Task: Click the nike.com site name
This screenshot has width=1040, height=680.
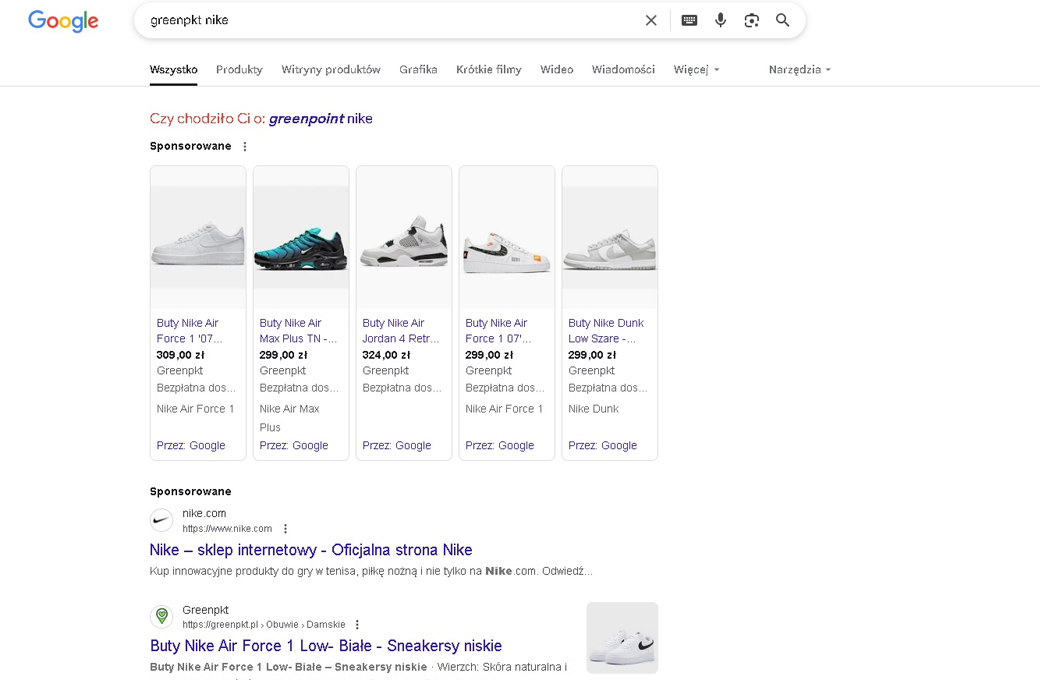Action: point(204,513)
